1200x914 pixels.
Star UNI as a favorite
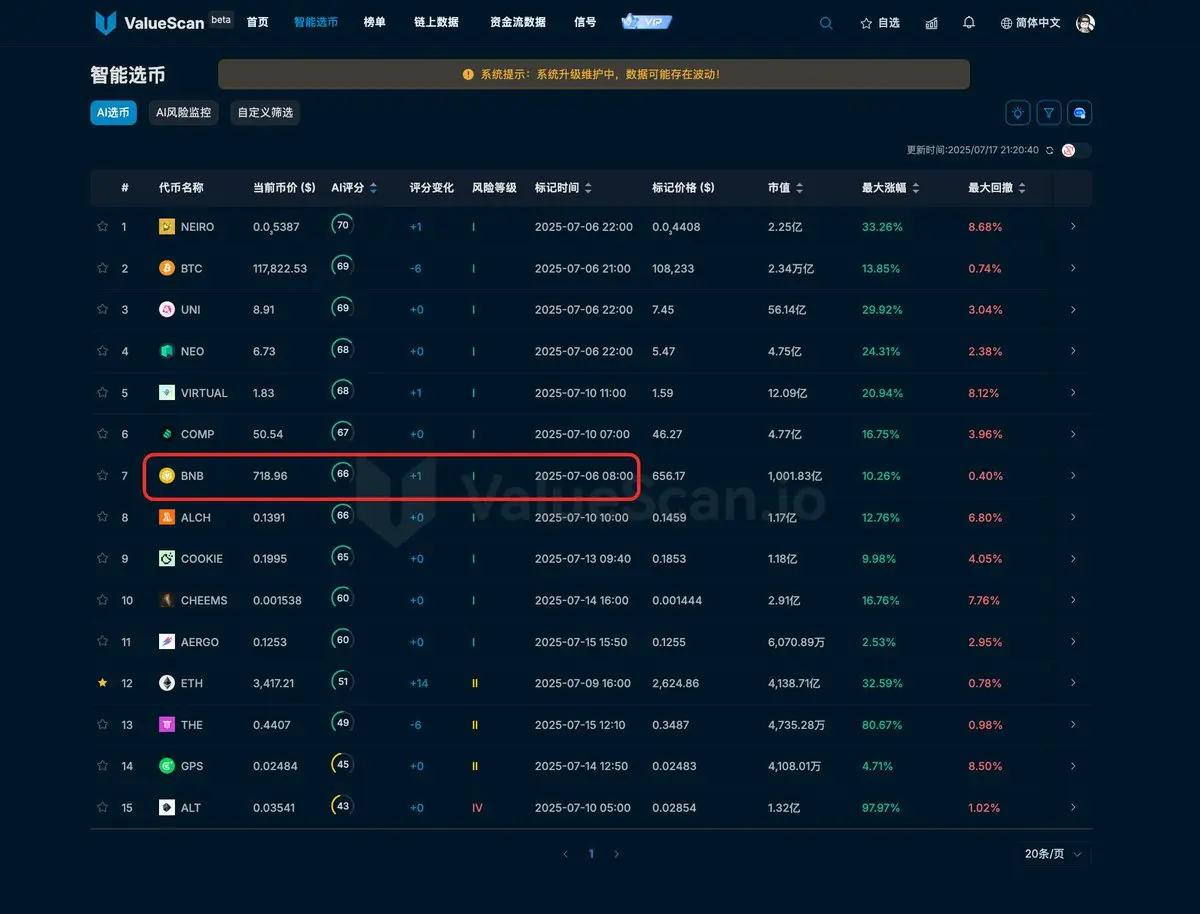102,310
